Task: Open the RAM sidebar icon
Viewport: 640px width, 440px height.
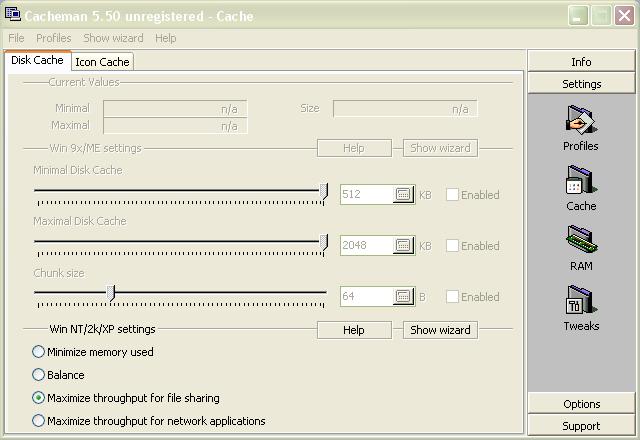Action: 581,248
